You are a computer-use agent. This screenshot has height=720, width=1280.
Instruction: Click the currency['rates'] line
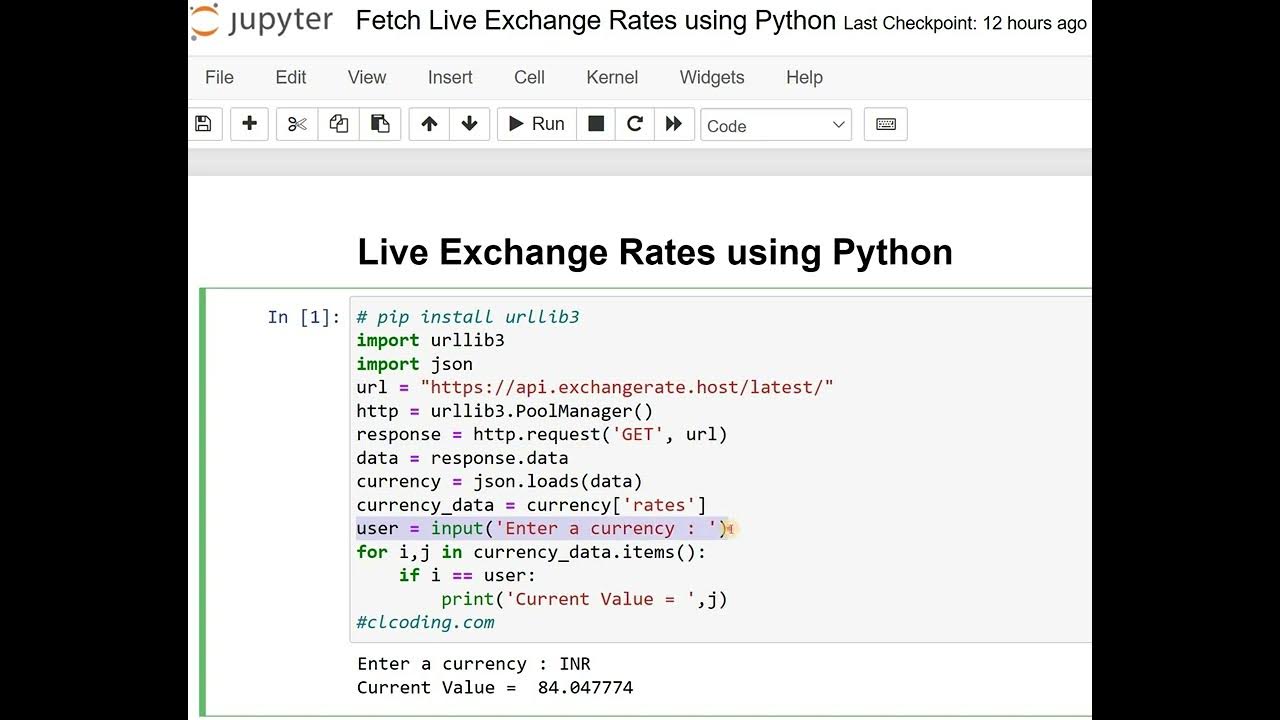pyautogui.click(x=531, y=505)
